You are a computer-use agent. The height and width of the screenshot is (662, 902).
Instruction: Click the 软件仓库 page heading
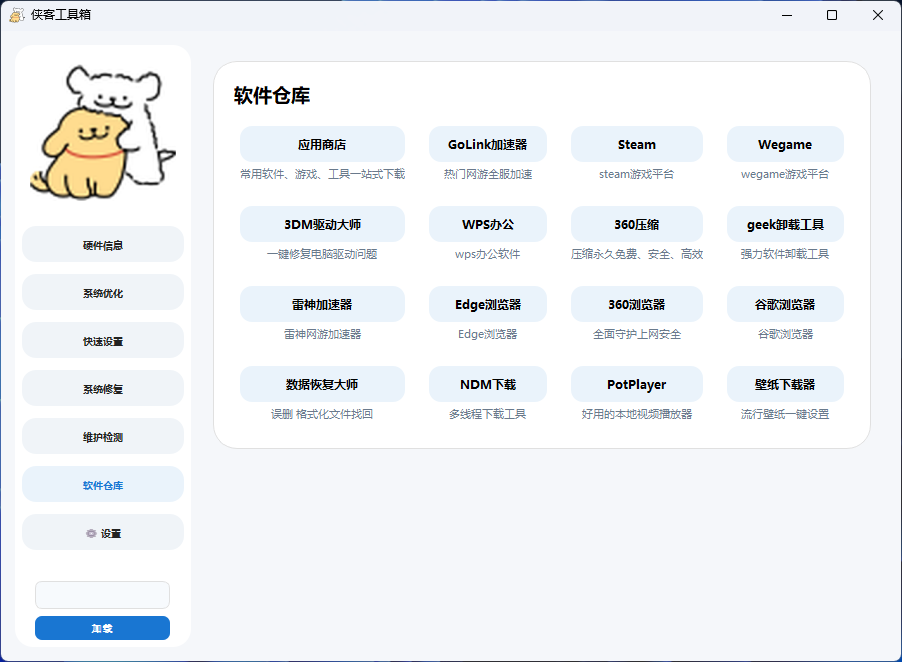pos(272,95)
